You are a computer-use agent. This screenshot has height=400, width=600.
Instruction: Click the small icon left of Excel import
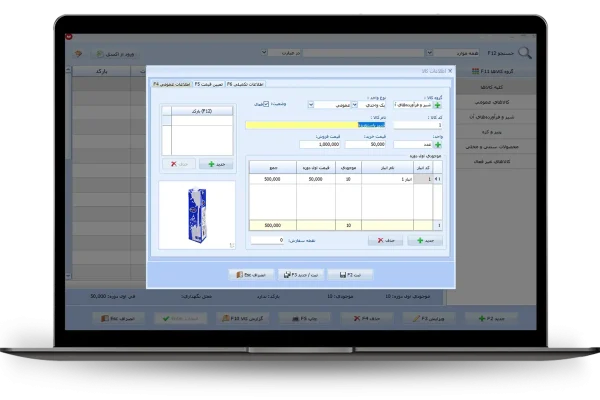(x=78, y=54)
